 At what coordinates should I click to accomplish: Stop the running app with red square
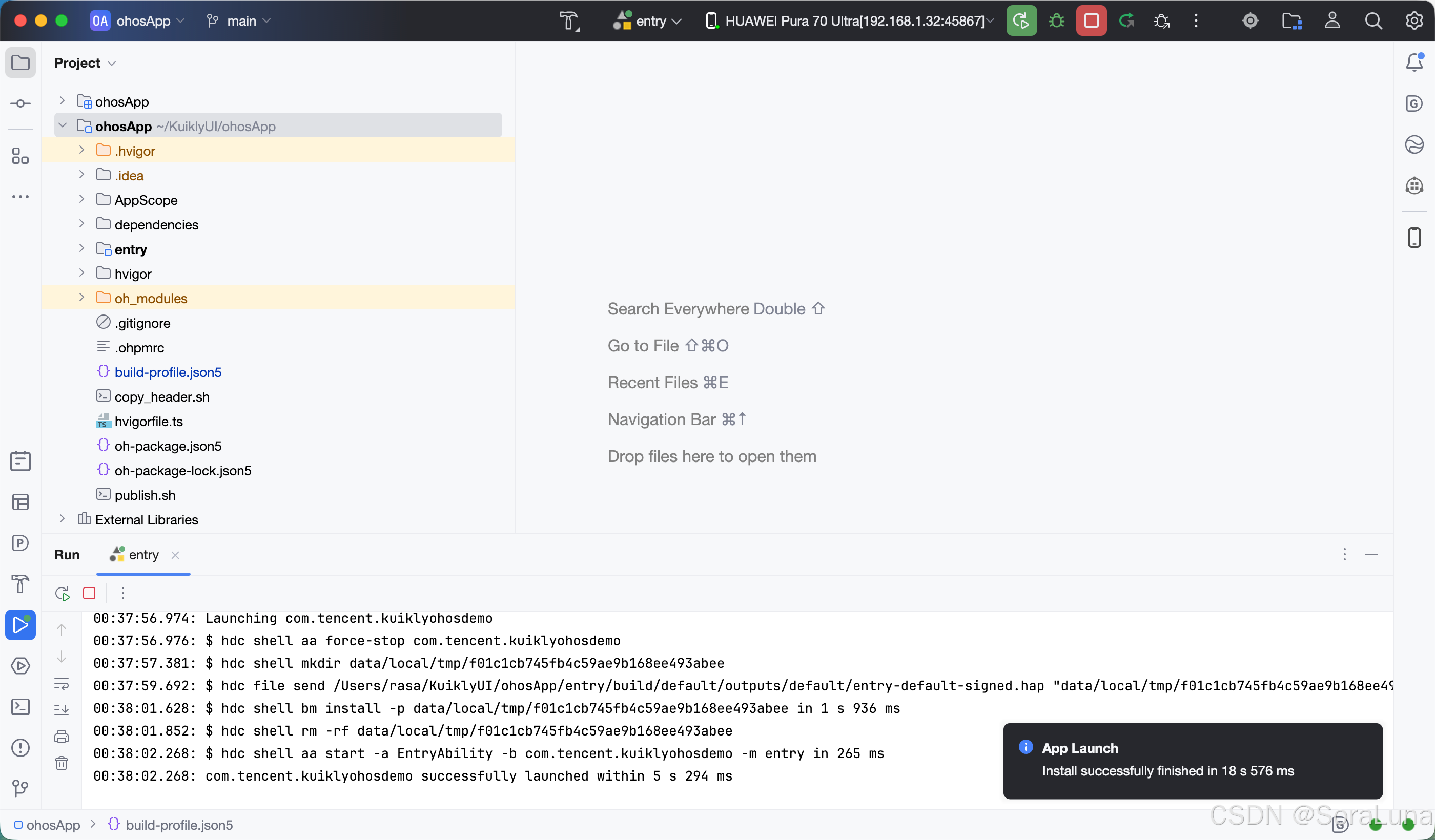coord(1091,21)
